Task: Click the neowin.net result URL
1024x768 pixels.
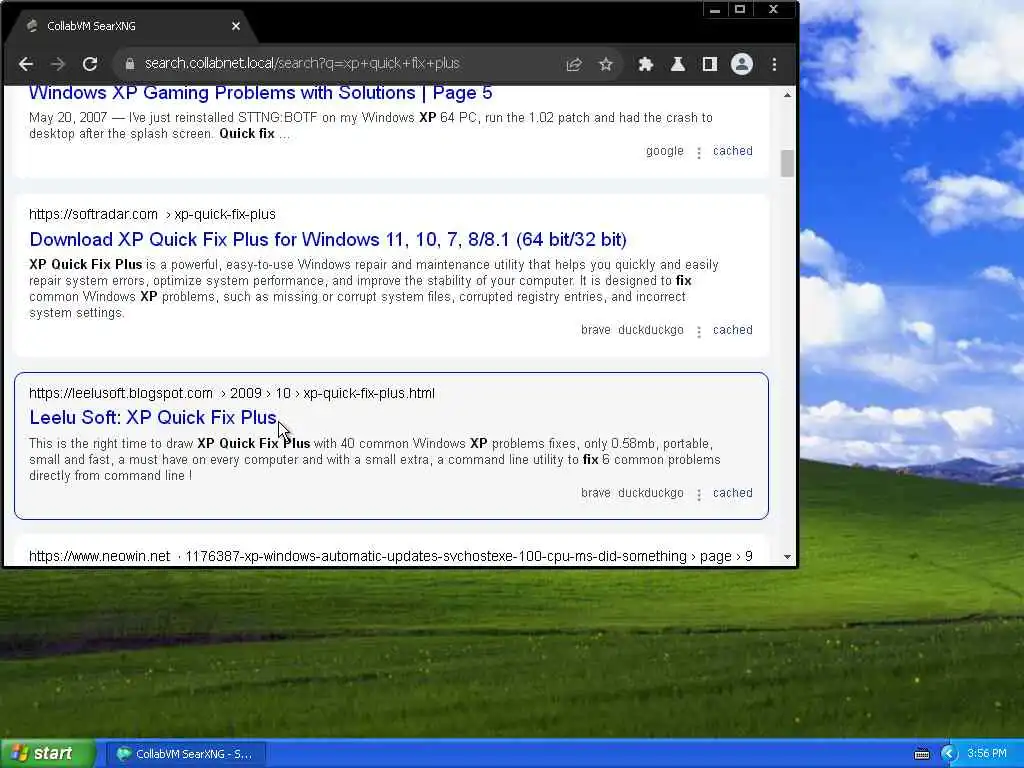Action: (391, 556)
